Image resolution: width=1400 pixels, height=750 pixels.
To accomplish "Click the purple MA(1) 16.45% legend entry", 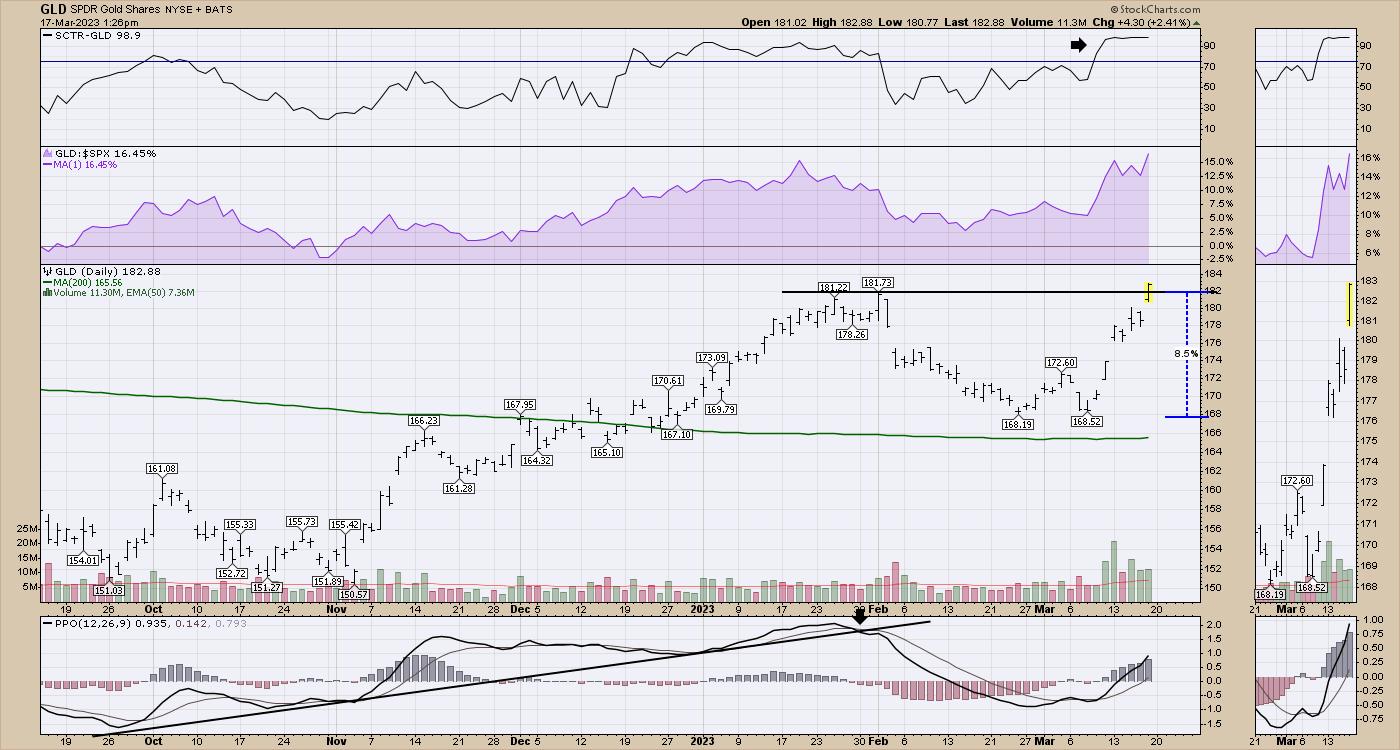I will 83,164.
